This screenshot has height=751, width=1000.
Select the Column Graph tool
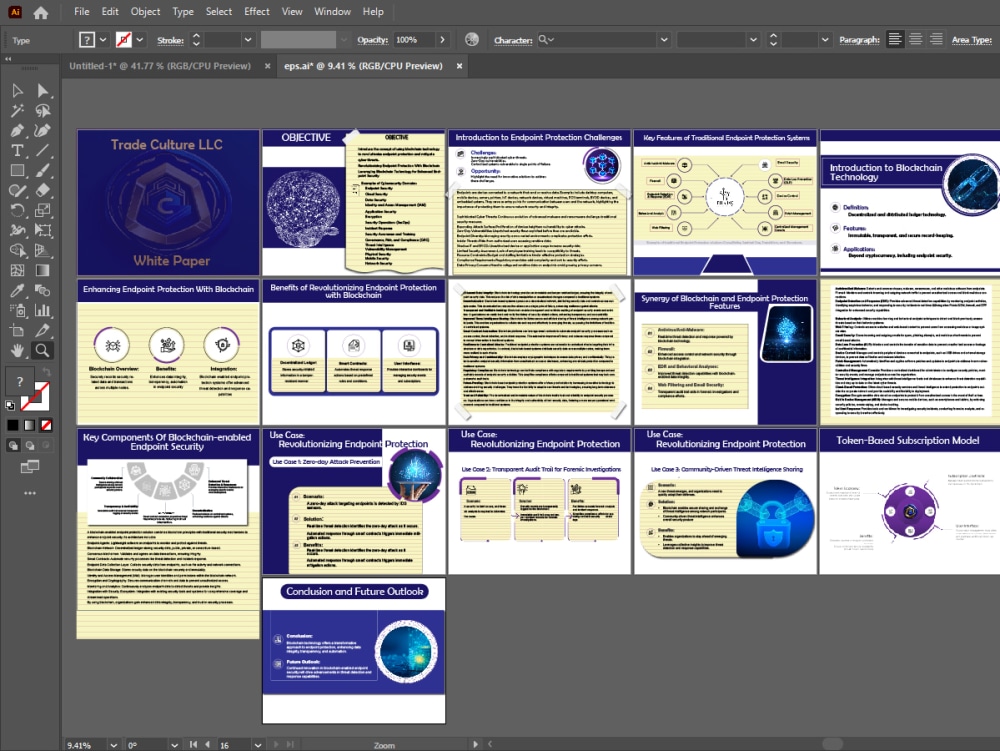[x=43, y=310]
